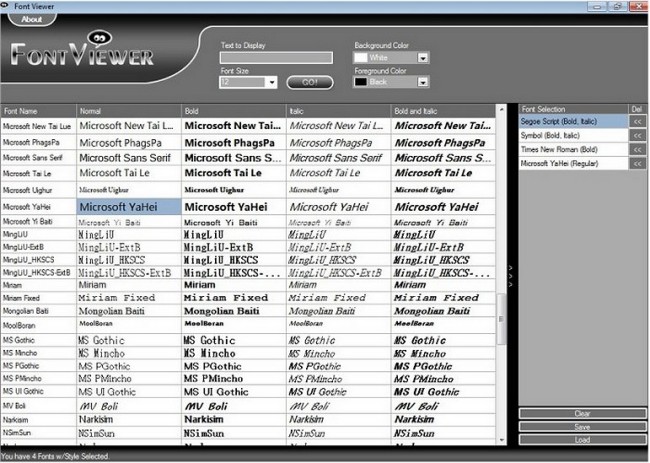Select the Normal MS Gothic sample
The height and width of the screenshot is (463, 650).
(x=129, y=340)
